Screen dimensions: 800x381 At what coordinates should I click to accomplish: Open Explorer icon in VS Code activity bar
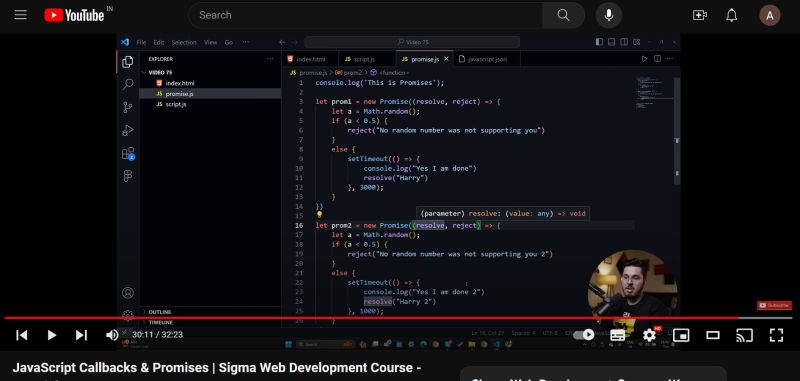[x=128, y=62]
